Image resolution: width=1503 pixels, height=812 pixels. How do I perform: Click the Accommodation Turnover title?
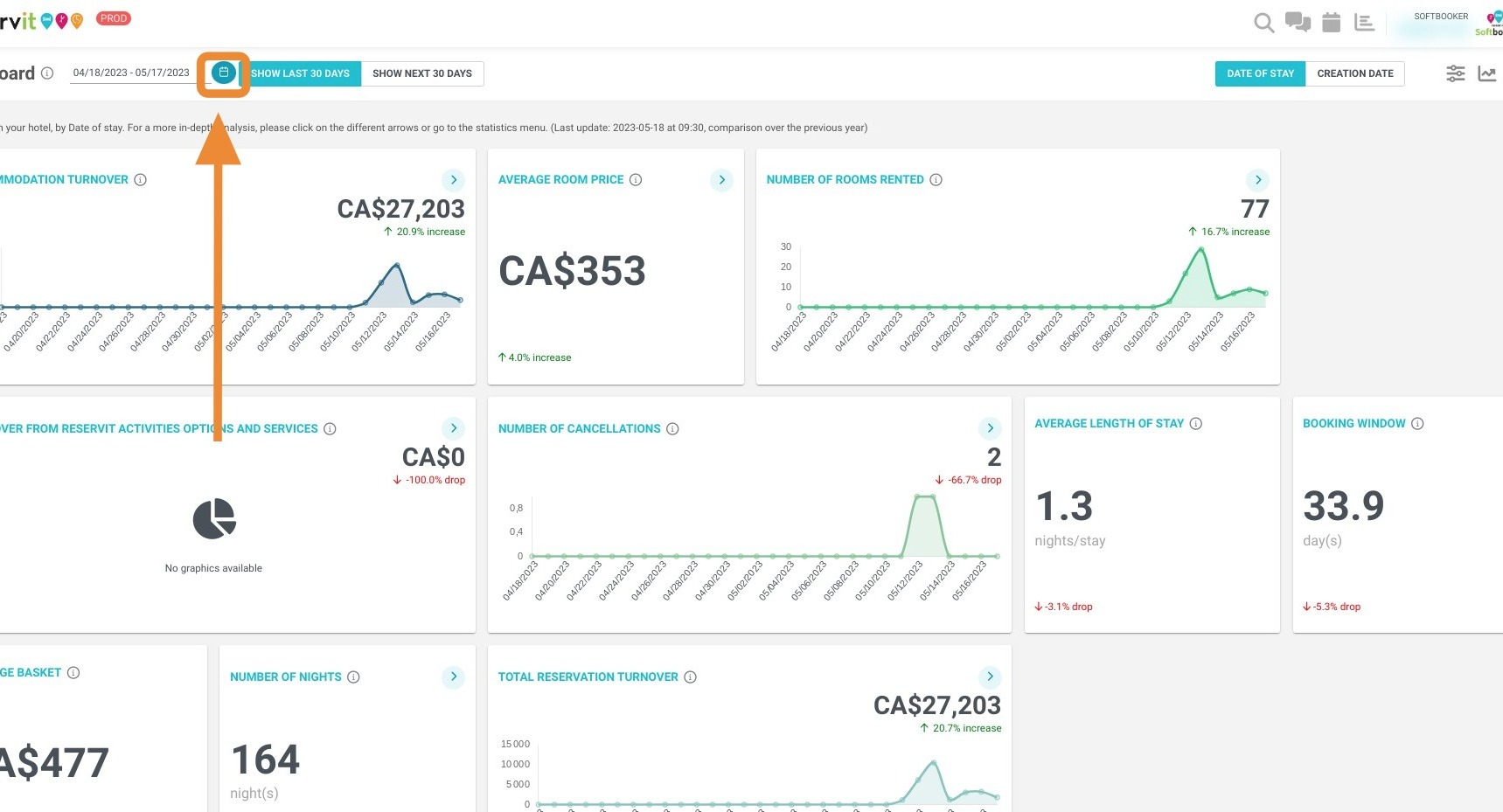[x=64, y=179]
